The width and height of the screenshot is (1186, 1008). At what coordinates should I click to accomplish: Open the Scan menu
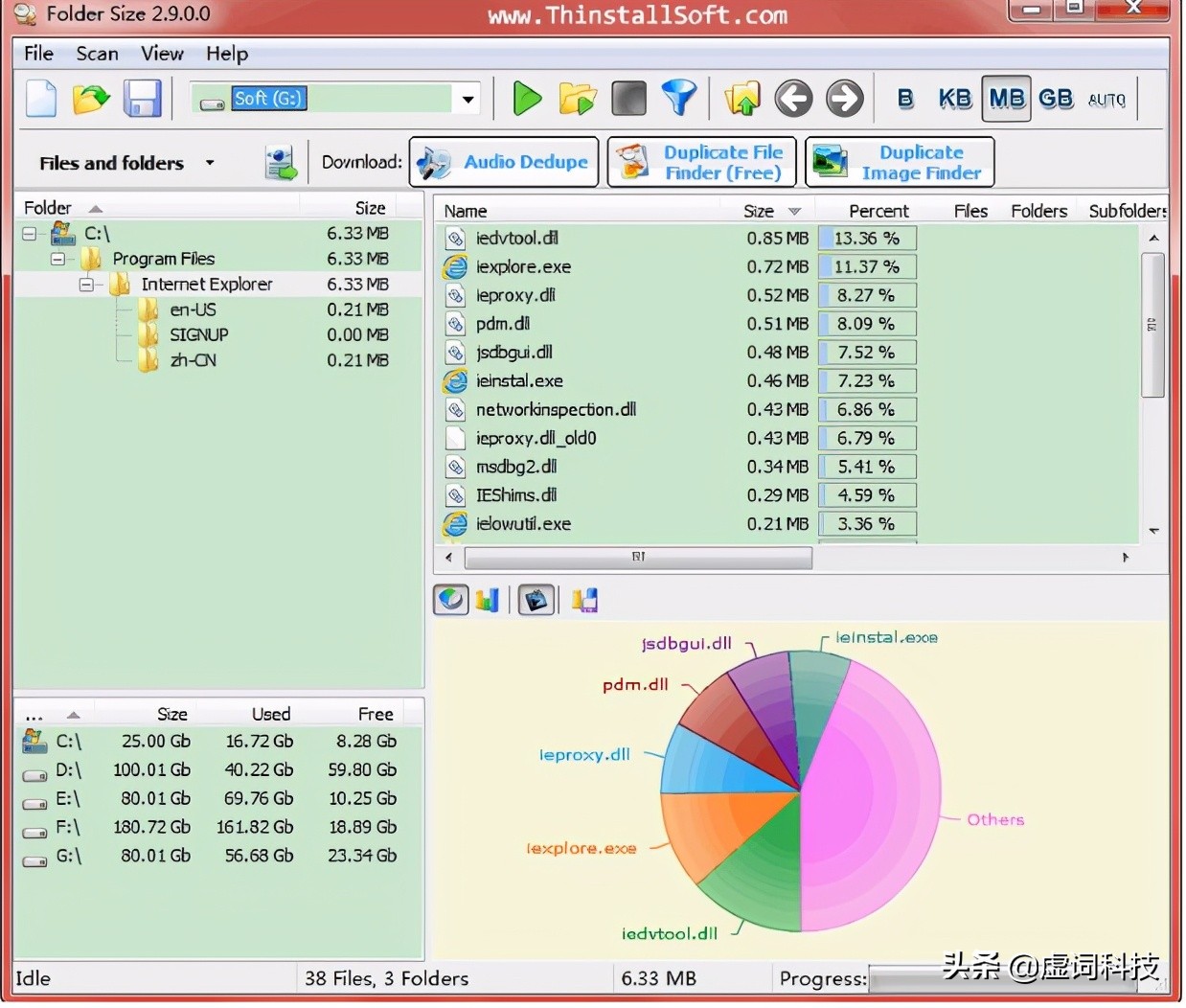(x=97, y=54)
